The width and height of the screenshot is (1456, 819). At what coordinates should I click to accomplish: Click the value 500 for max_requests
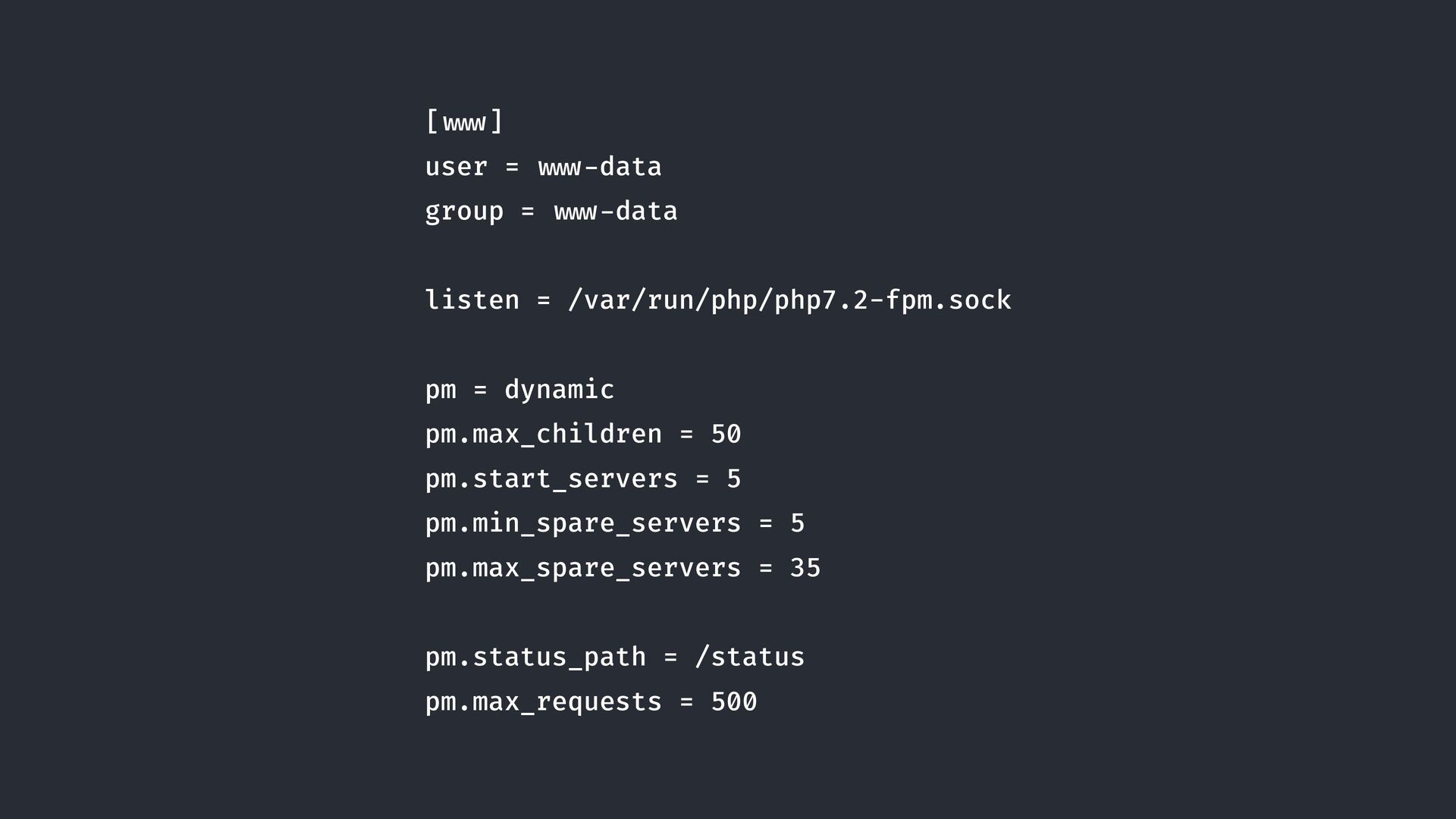[733, 702]
